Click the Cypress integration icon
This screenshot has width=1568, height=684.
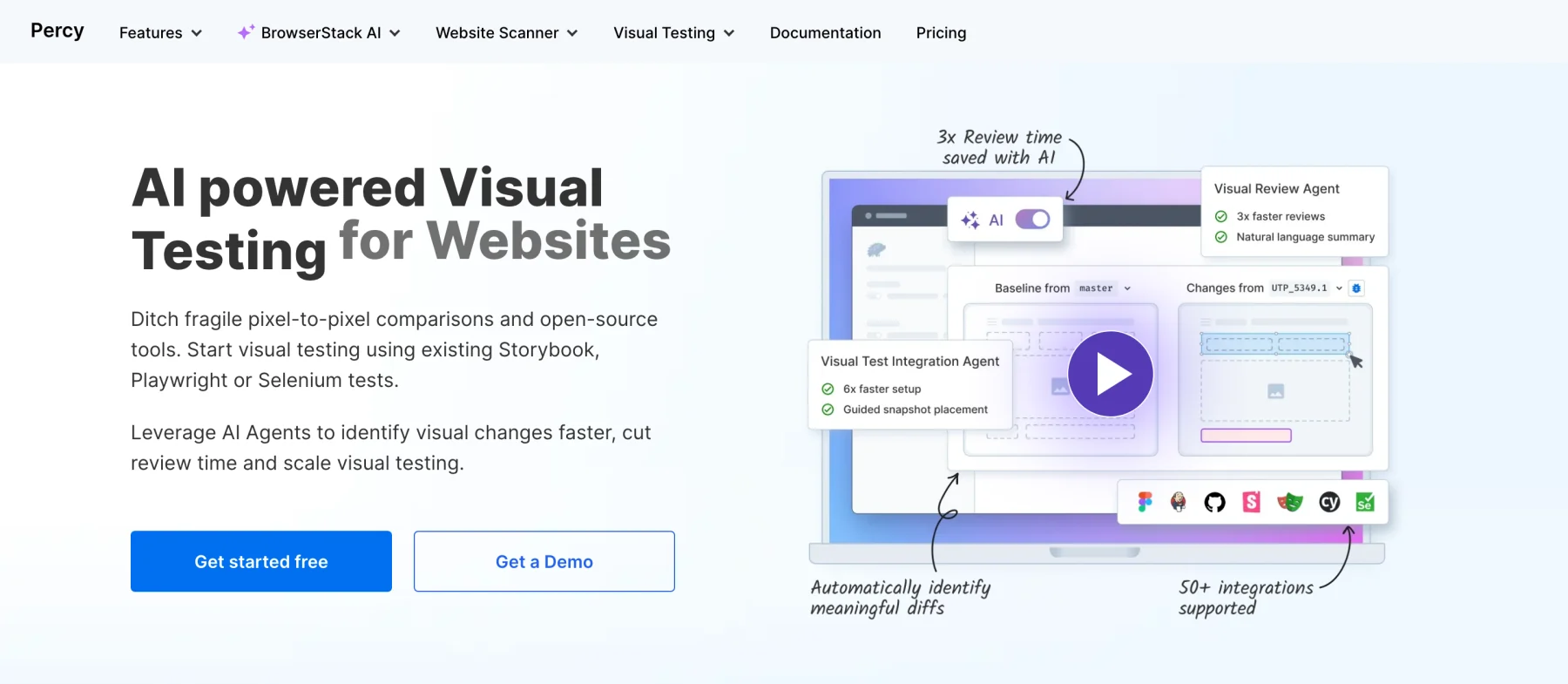tap(1329, 502)
